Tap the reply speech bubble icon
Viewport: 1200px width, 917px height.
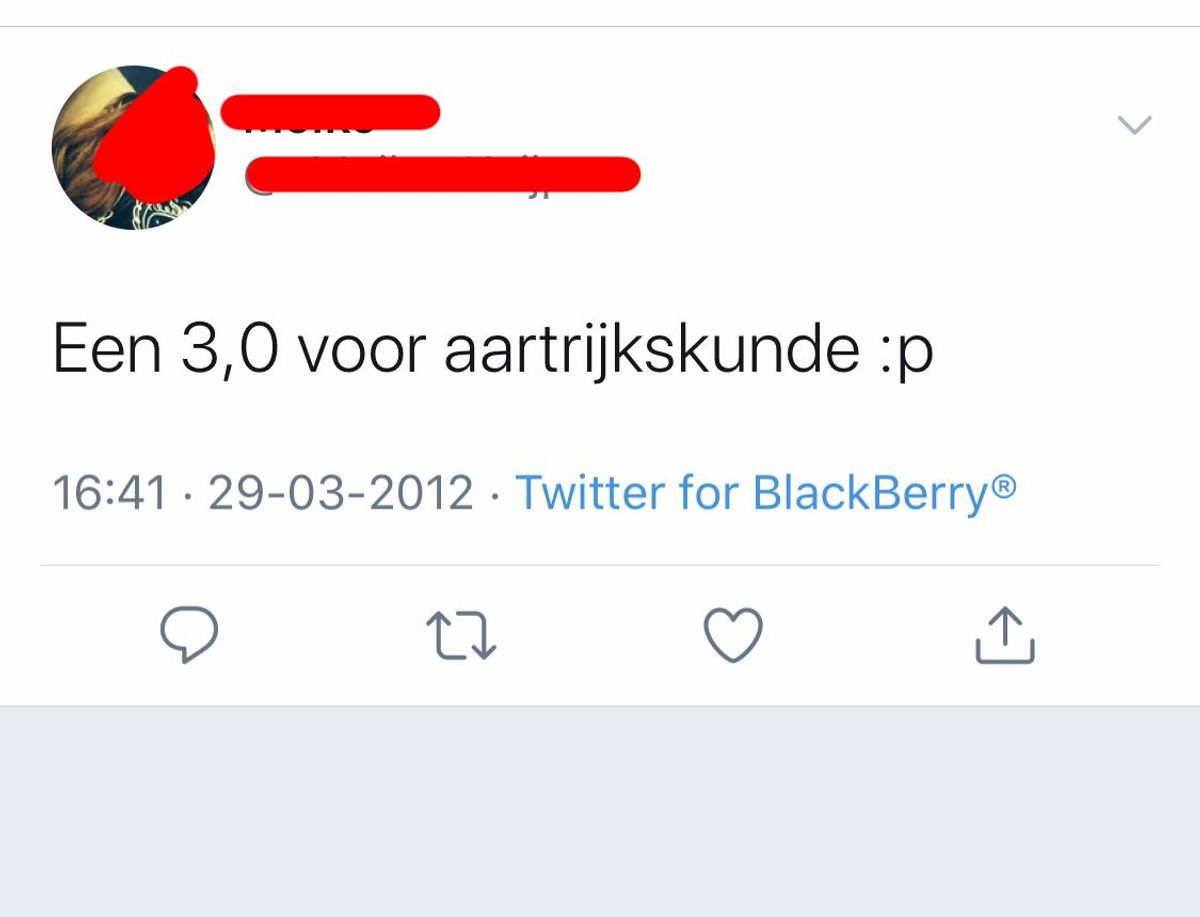click(189, 636)
